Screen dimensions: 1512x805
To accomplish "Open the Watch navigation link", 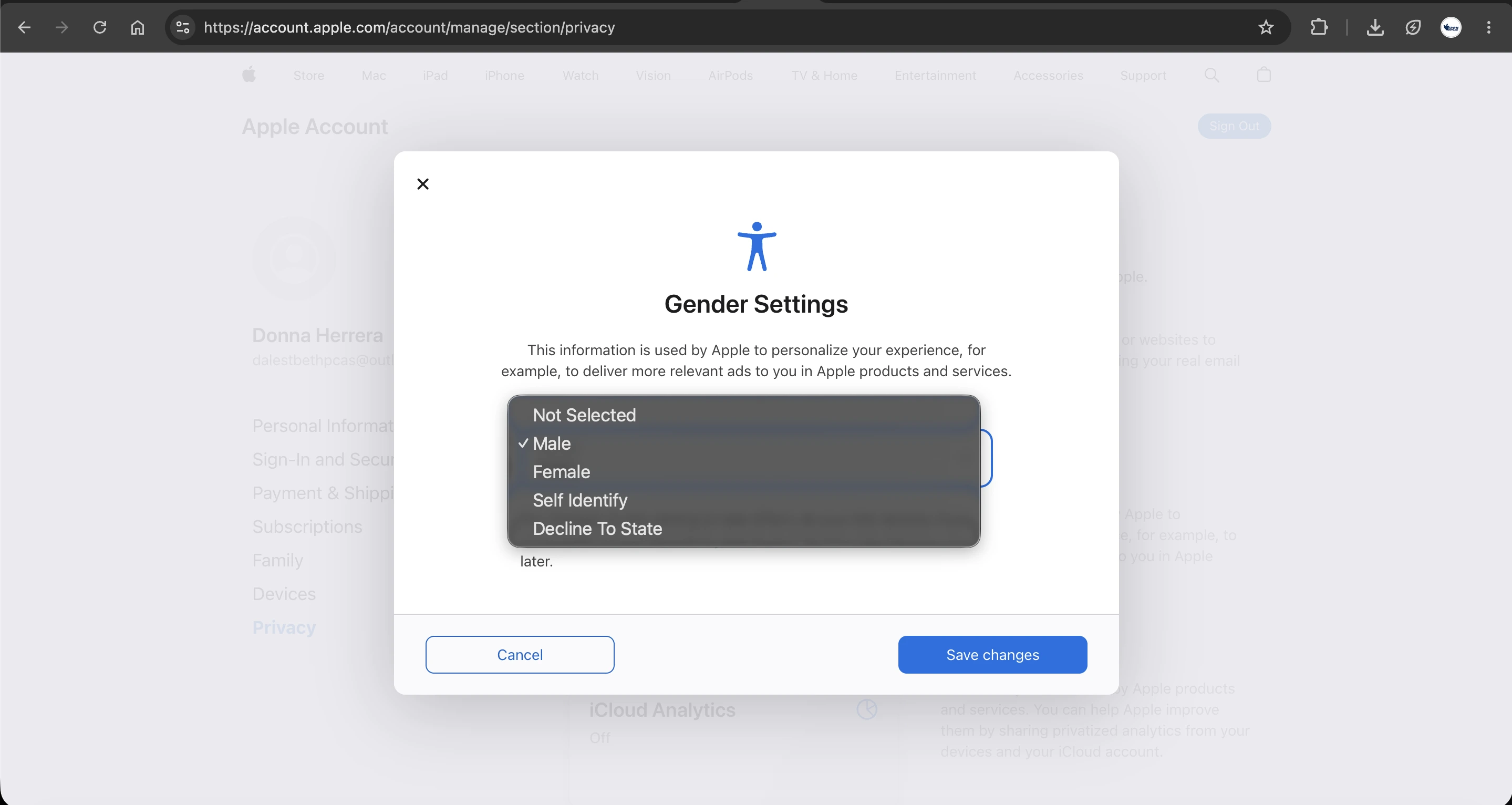I will [x=580, y=75].
